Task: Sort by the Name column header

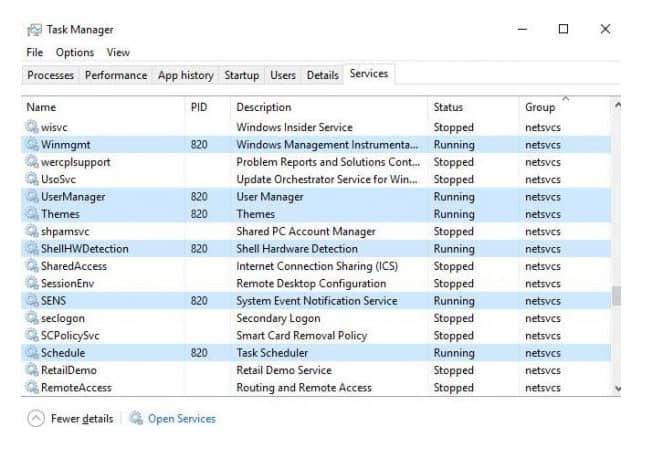Action: pyautogui.click(x=103, y=107)
